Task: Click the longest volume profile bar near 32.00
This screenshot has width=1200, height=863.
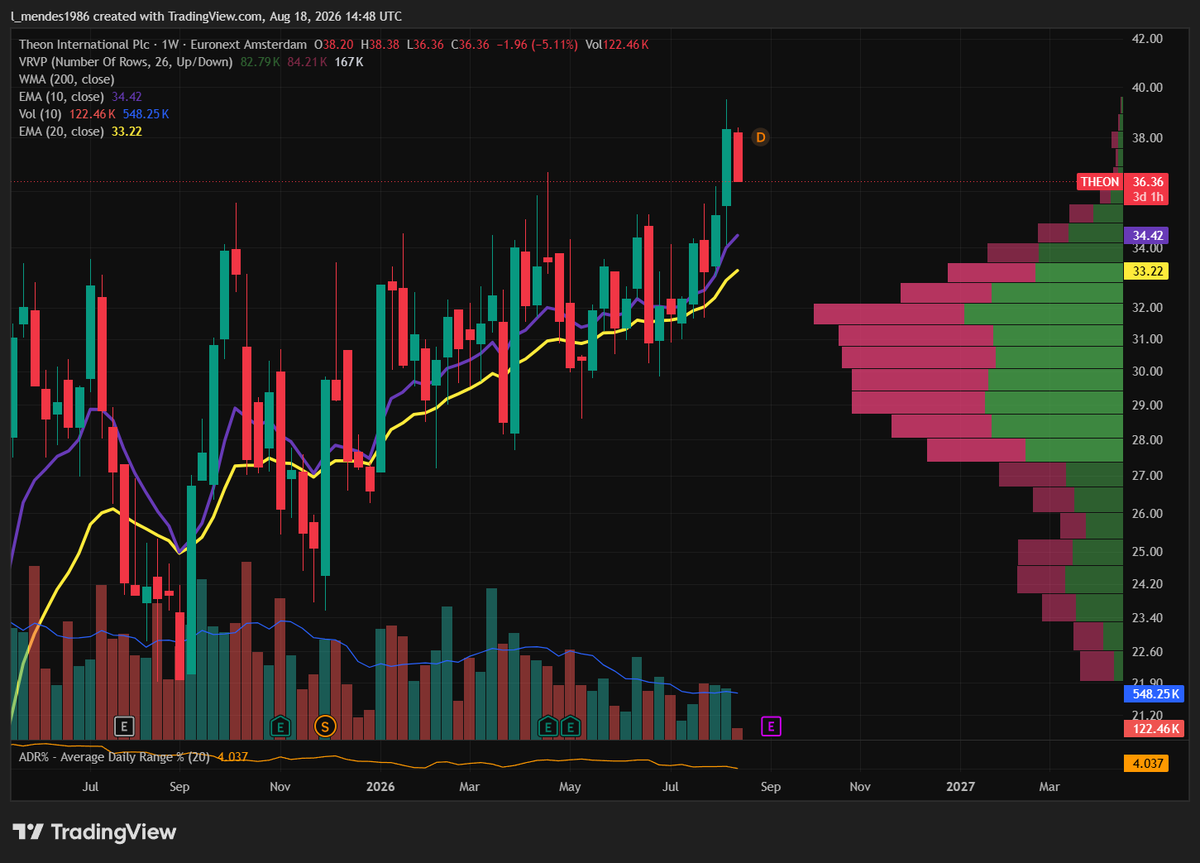Action: [968, 314]
